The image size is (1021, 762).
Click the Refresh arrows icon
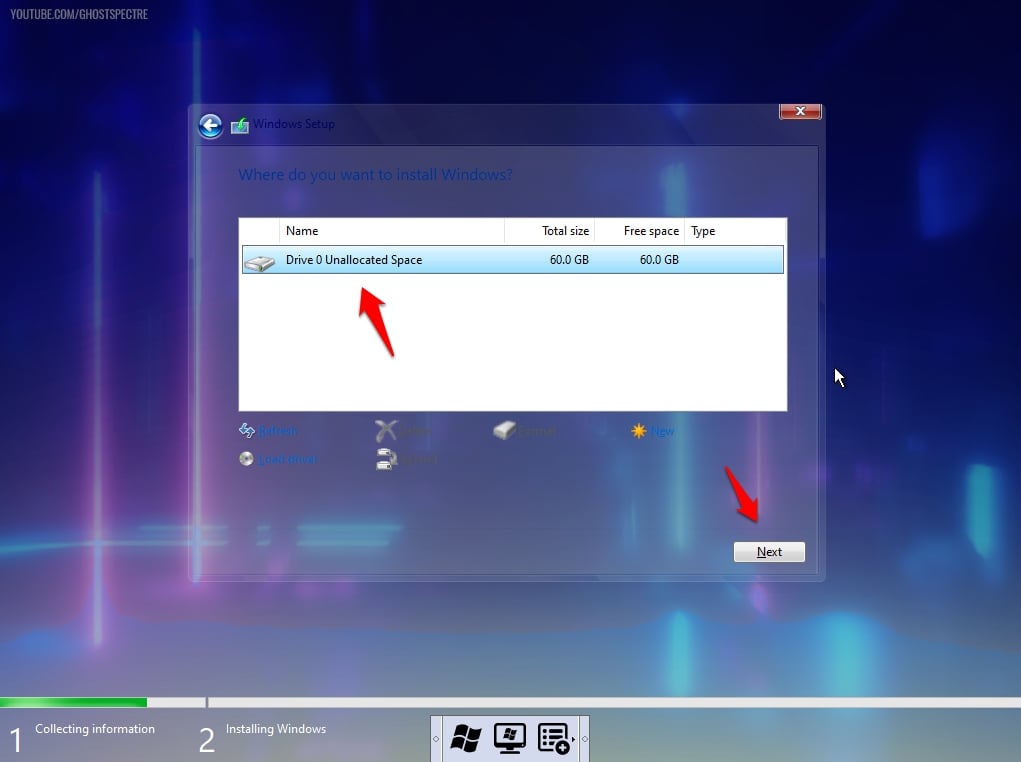point(247,431)
